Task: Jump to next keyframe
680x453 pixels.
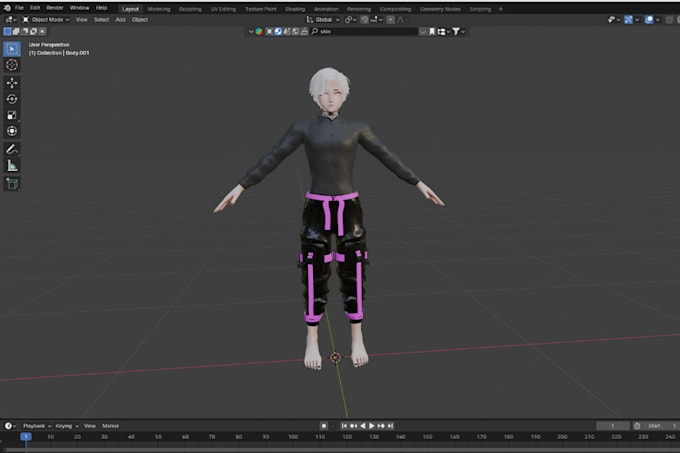Action: click(381, 426)
